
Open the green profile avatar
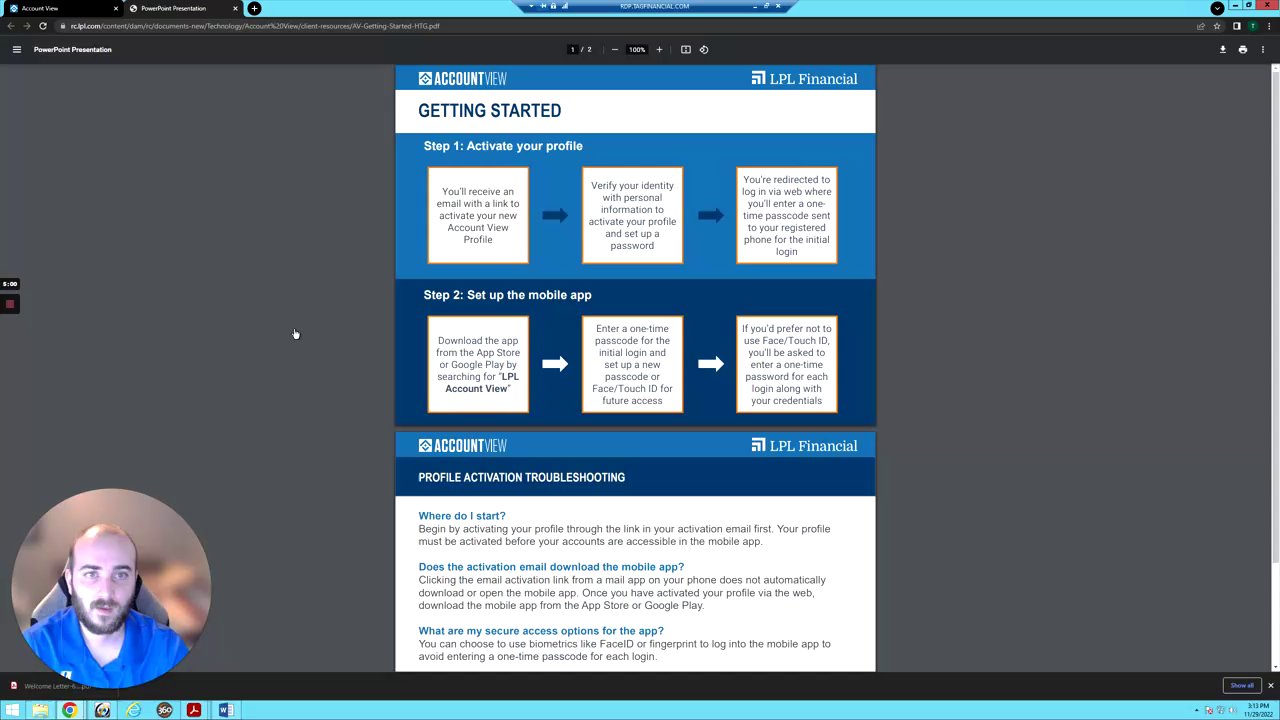tap(1253, 26)
